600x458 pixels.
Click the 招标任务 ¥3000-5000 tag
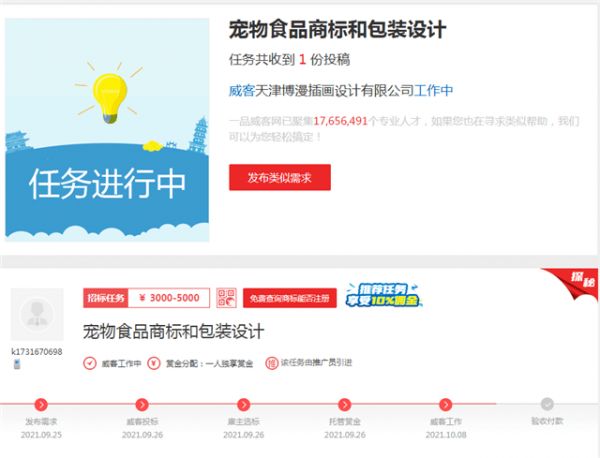point(147,298)
